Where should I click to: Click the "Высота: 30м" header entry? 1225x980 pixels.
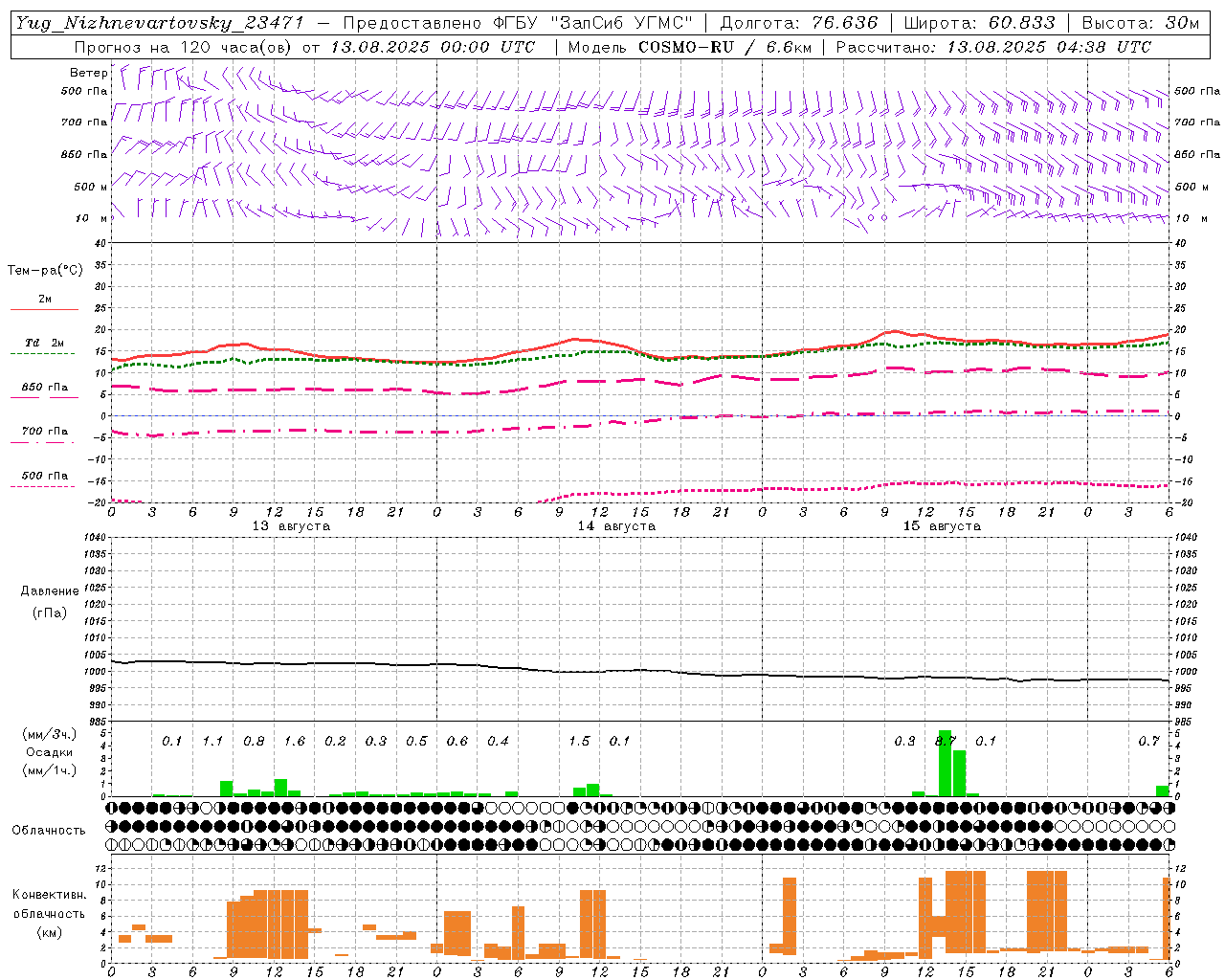pos(1140,23)
